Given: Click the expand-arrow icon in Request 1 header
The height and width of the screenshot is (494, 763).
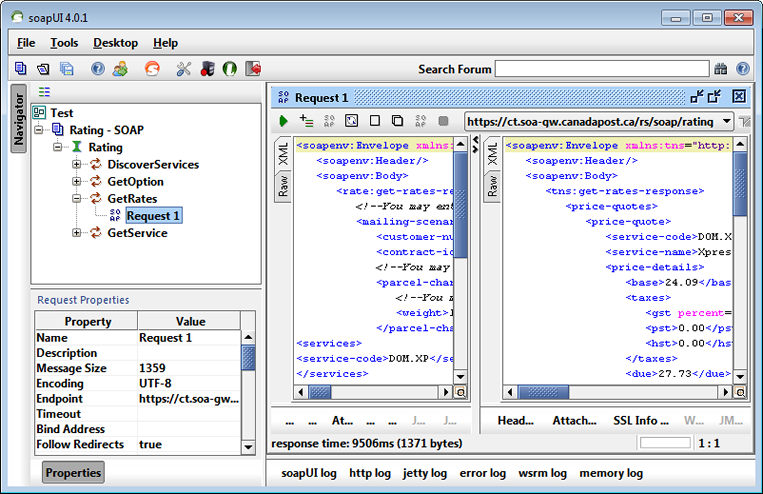Looking at the screenshot, I should (714, 97).
